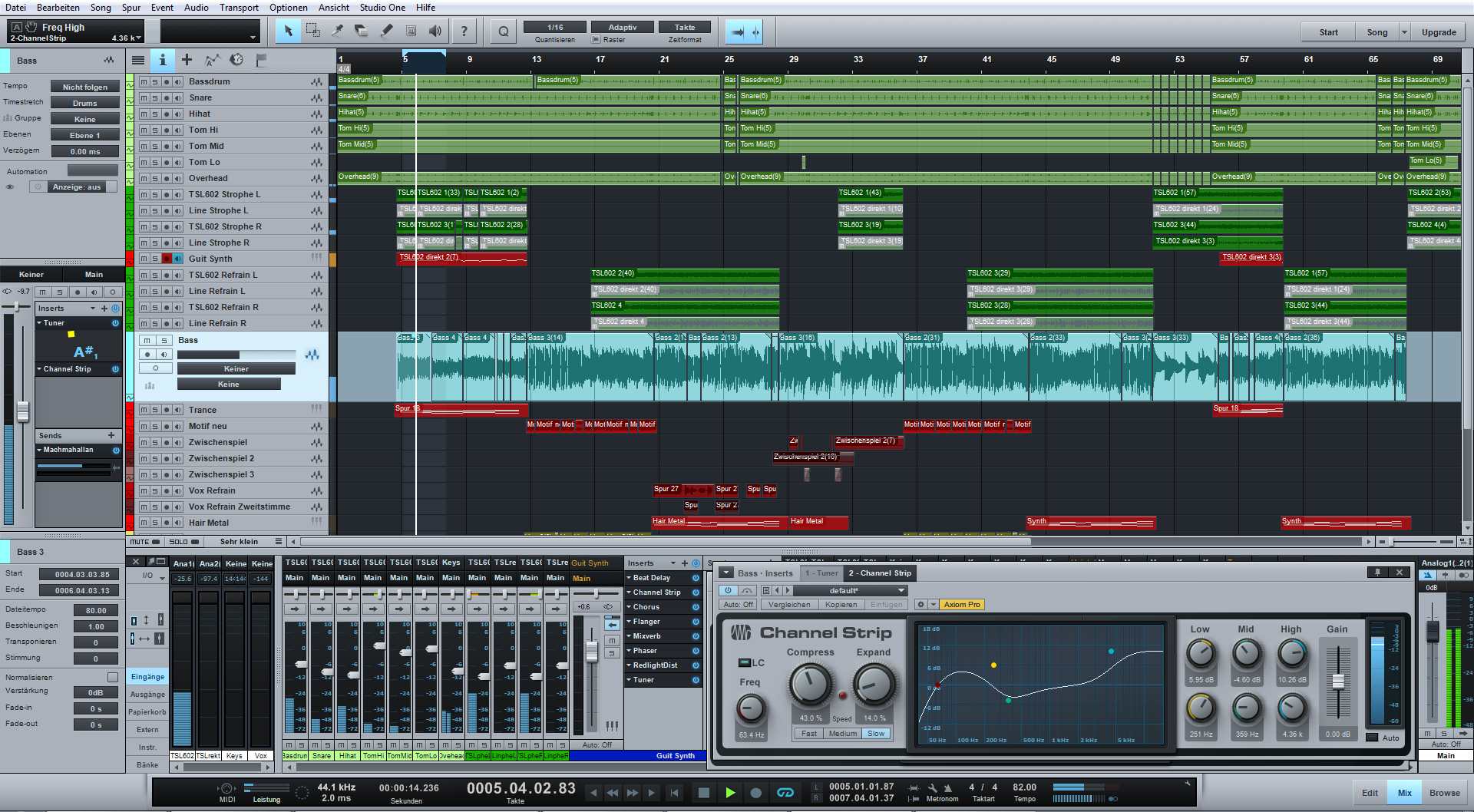
Task: Pin the Channel Strip plugin window
Action: [1377, 573]
